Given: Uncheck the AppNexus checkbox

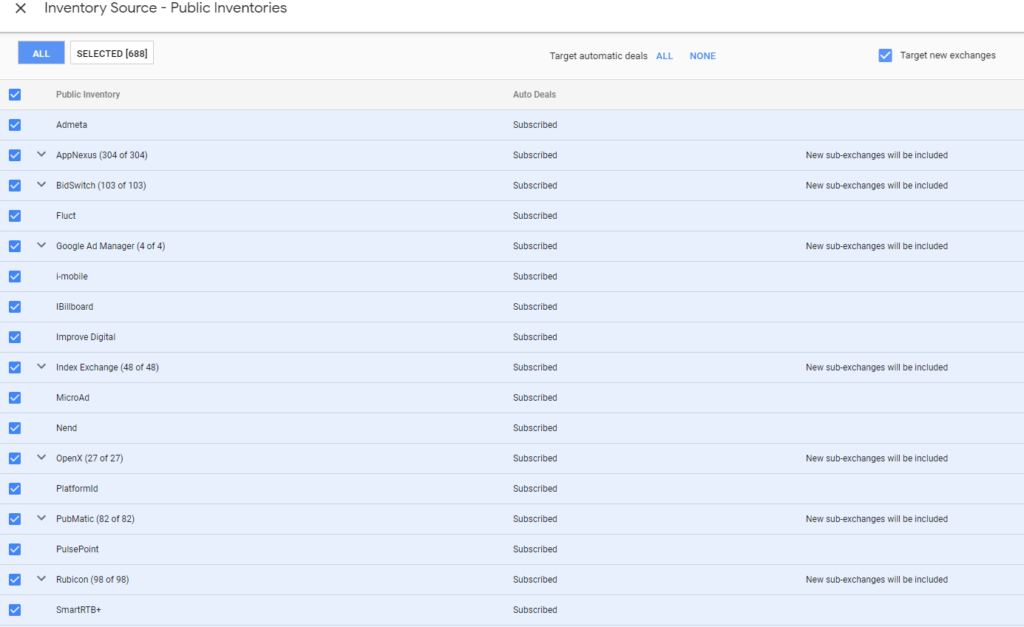Looking at the screenshot, I should click(15, 155).
